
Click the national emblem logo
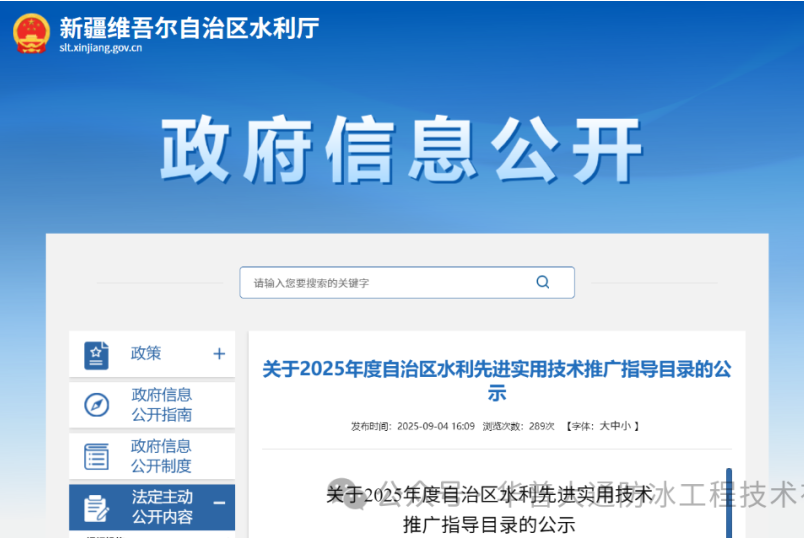pos(31,31)
